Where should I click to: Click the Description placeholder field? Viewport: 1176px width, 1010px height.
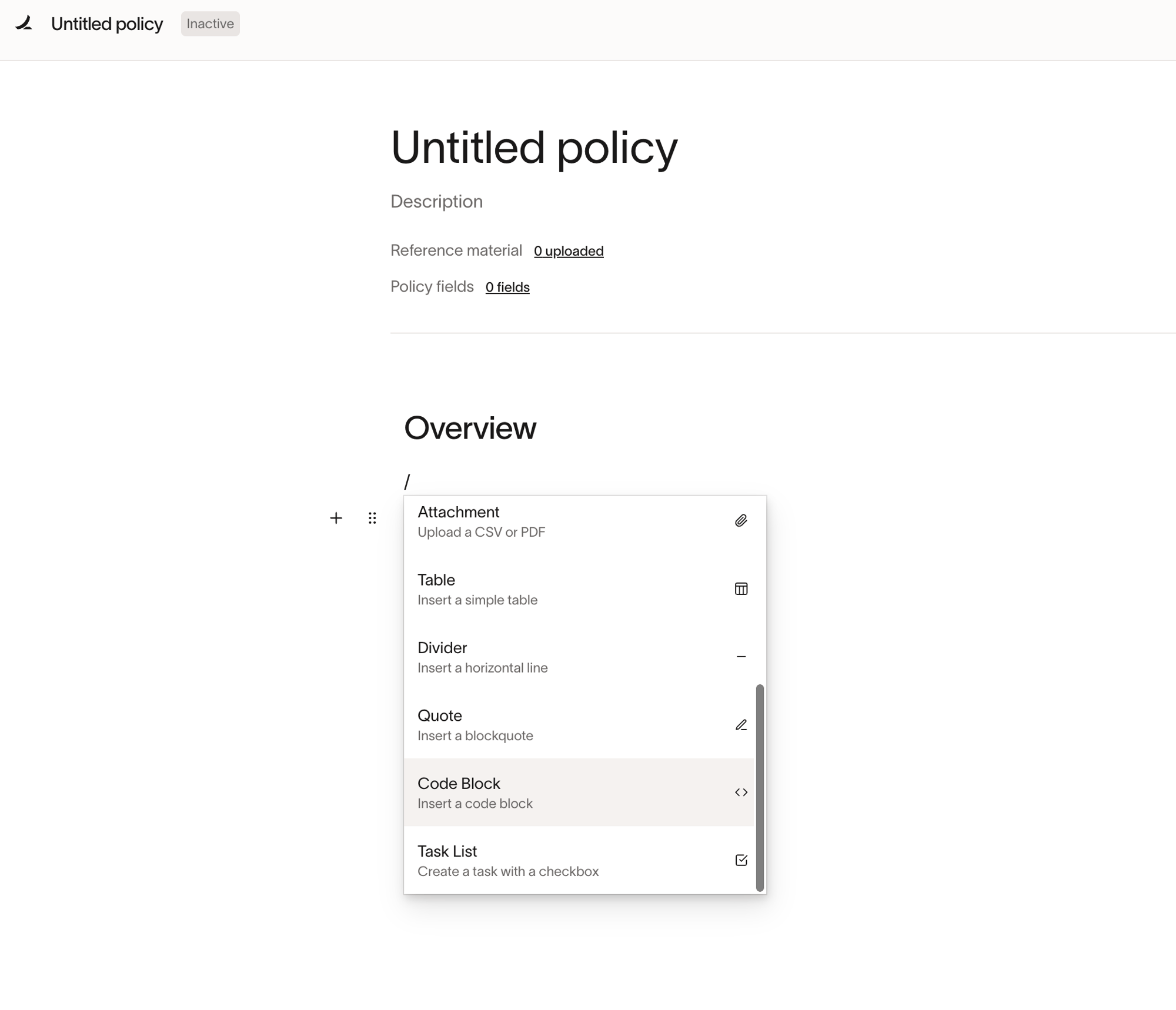click(x=437, y=202)
